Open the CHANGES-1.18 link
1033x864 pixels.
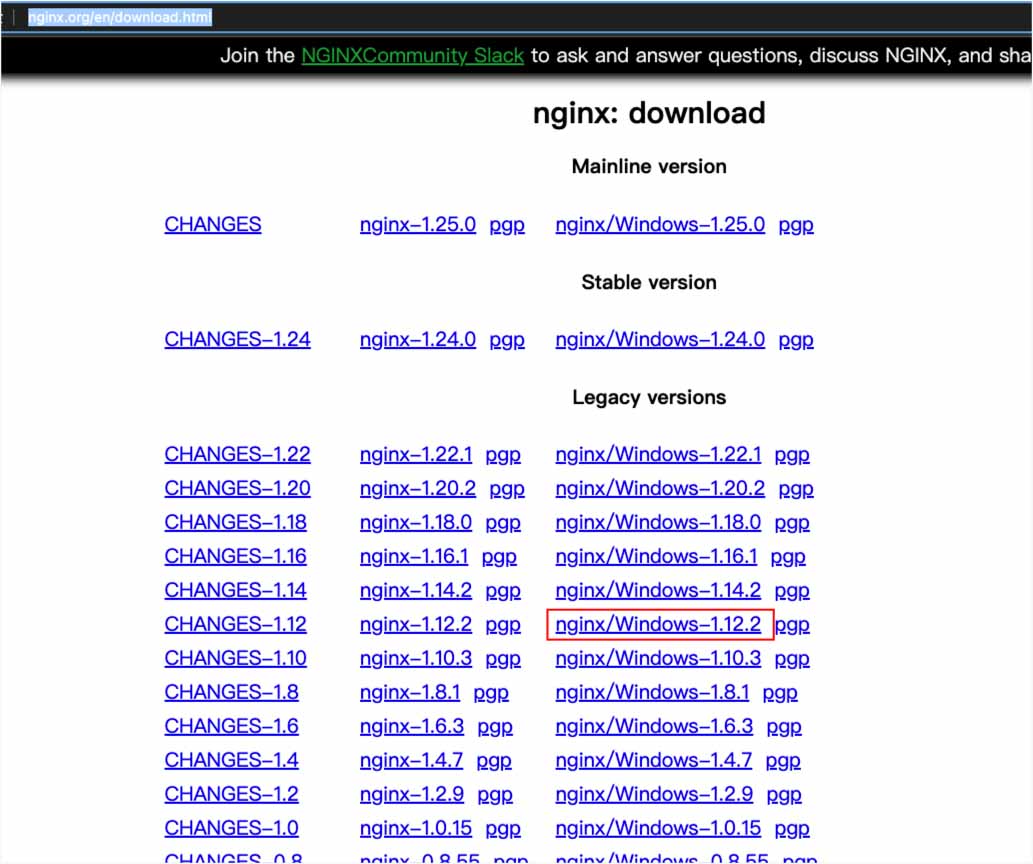[x=235, y=523]
